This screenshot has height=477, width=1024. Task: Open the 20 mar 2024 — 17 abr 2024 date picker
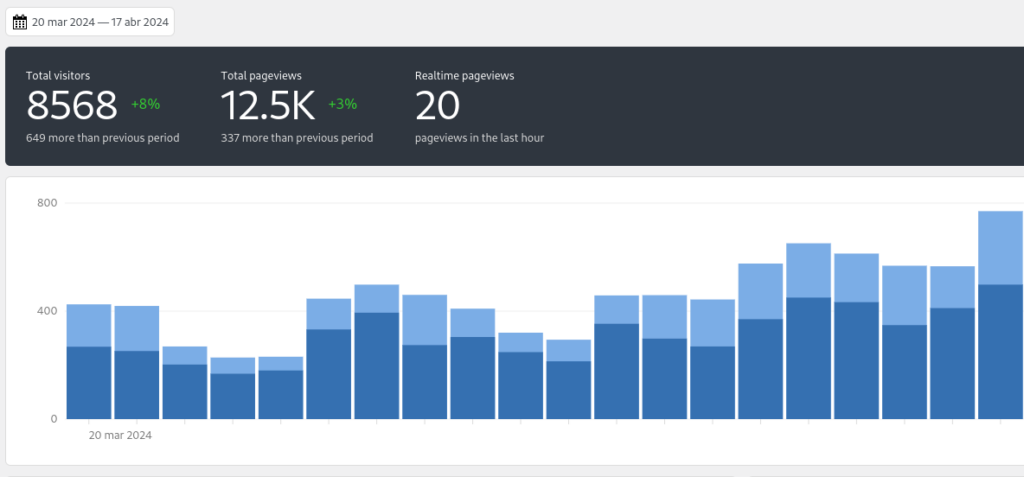pyautogui.click(x=90, y=22)
